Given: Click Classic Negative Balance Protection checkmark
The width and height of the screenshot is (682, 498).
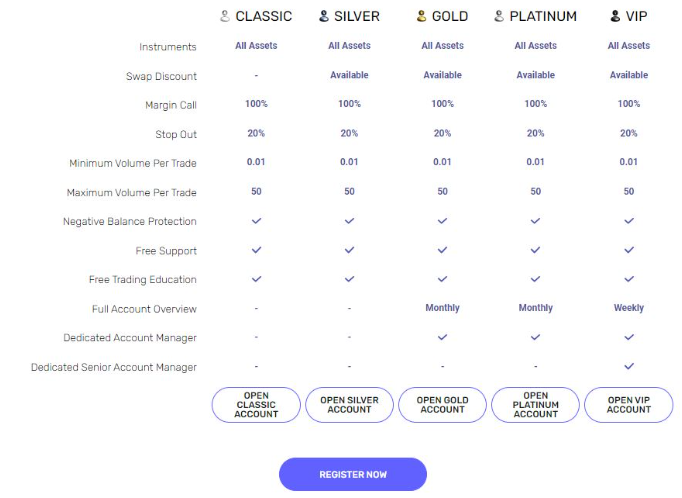Looking at the screenshot, I should [257, 221].
